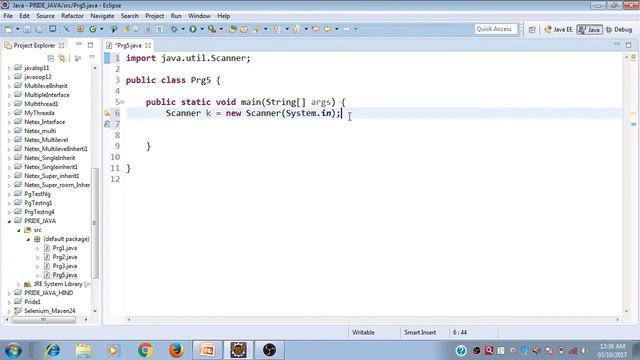The image size is (640, 360).
Task: Switch to the Debug perspective
Action: tap(619, 29)
